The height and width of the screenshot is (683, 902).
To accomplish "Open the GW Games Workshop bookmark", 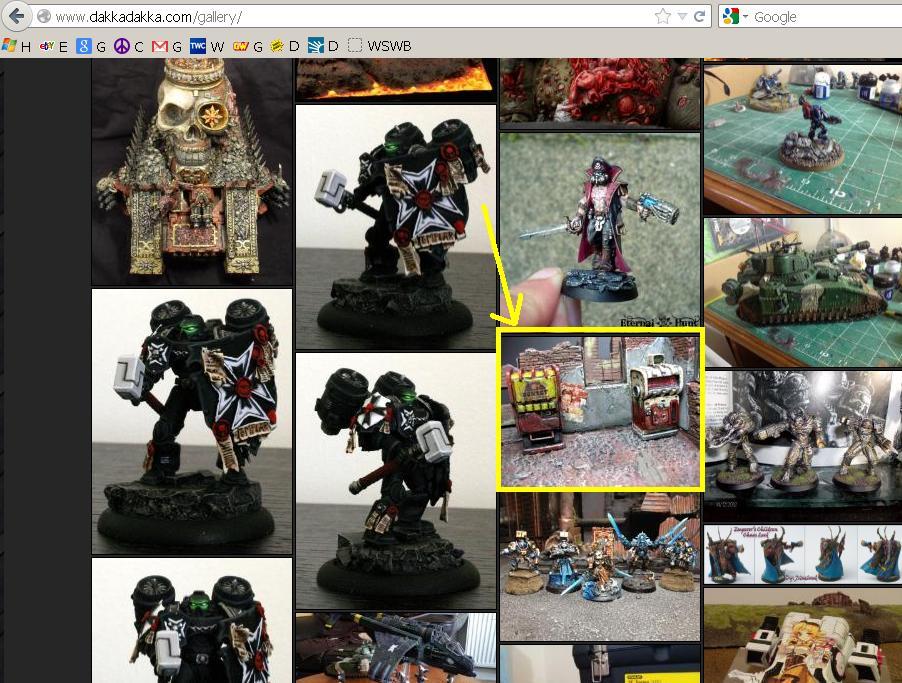I will [247, 46].
